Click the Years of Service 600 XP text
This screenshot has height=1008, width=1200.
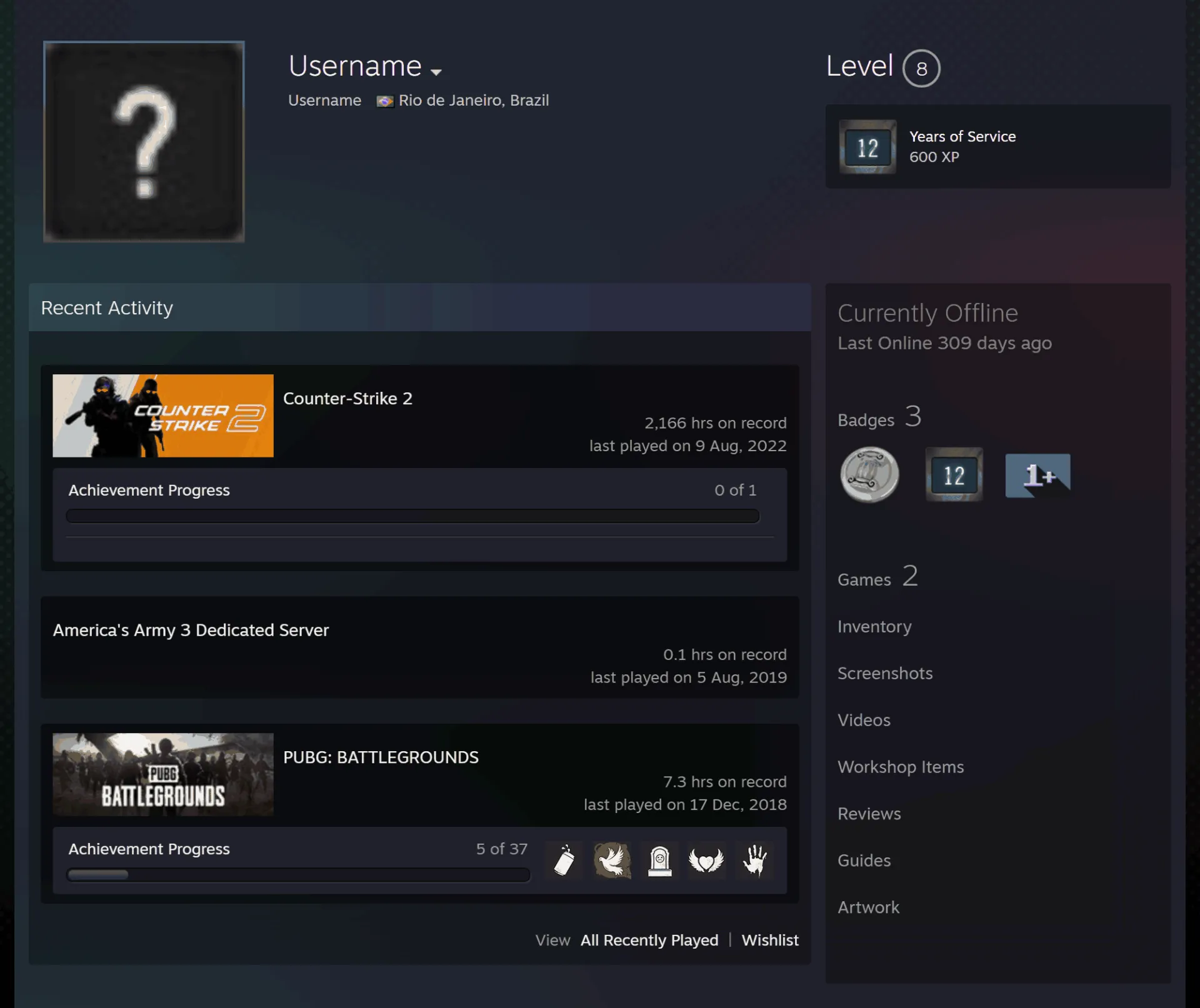point(962,147)
